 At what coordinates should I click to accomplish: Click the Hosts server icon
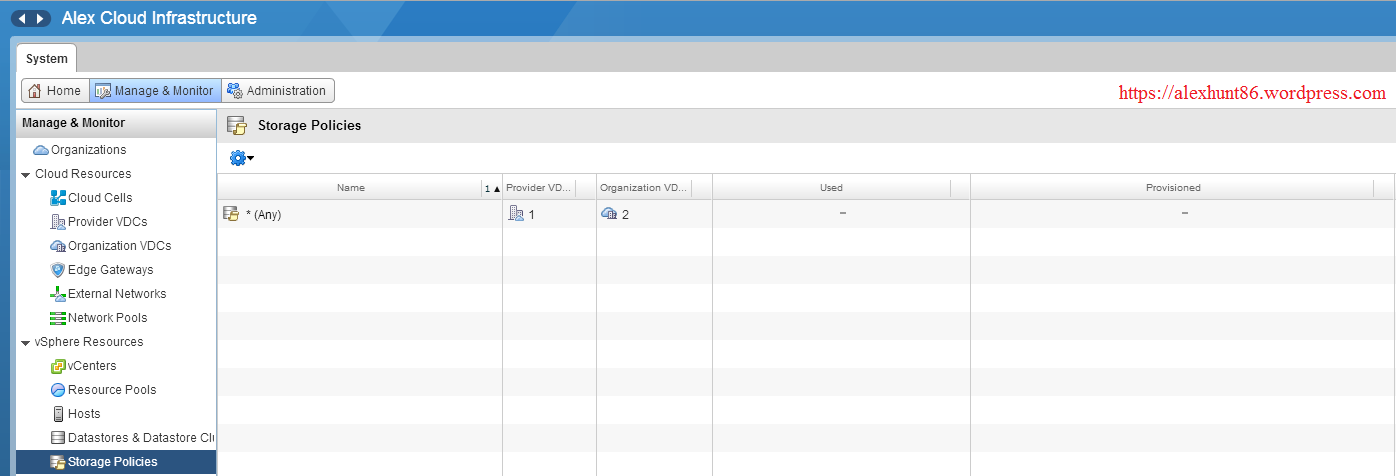tap(58, 414)
